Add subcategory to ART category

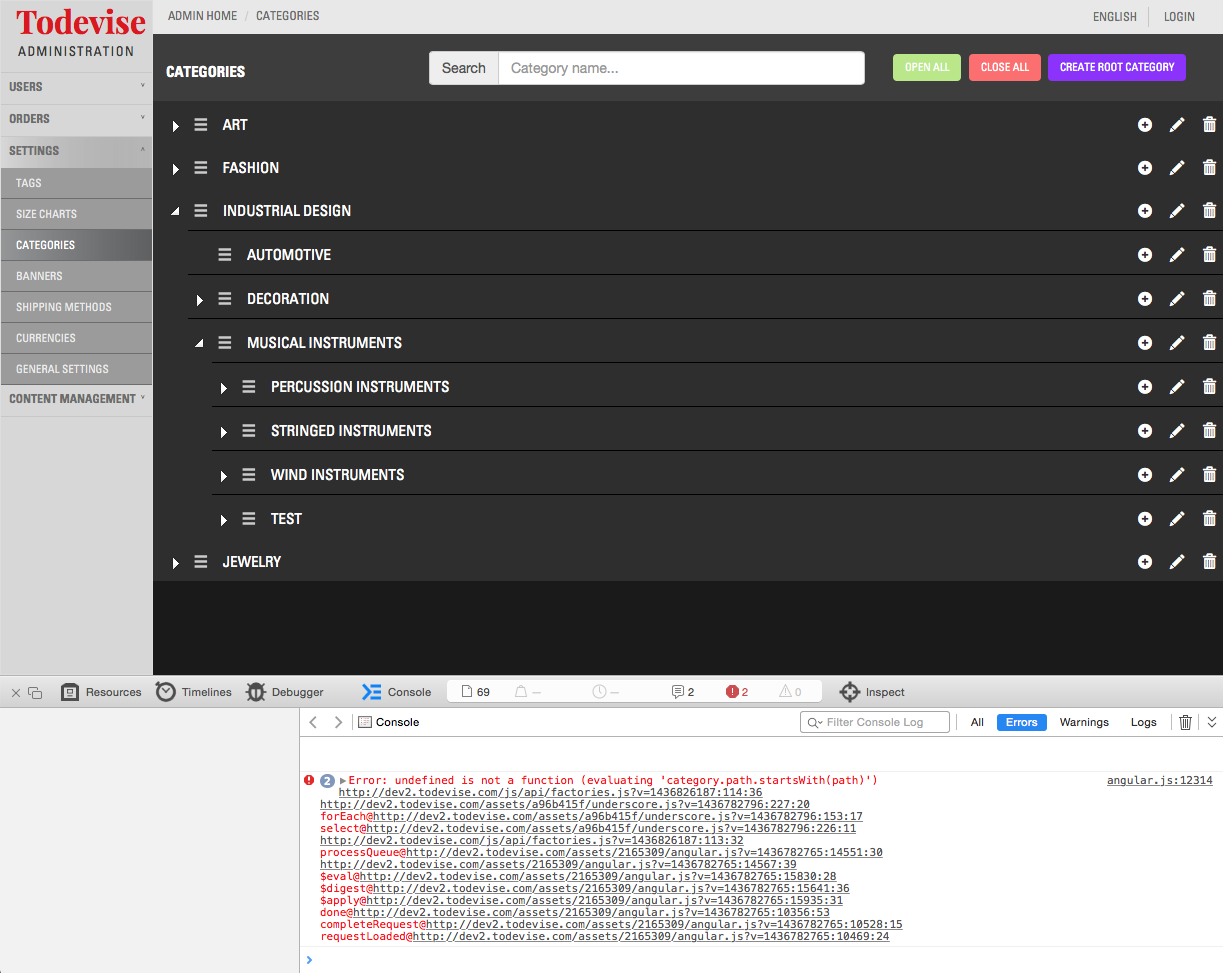click(1145, 125)
